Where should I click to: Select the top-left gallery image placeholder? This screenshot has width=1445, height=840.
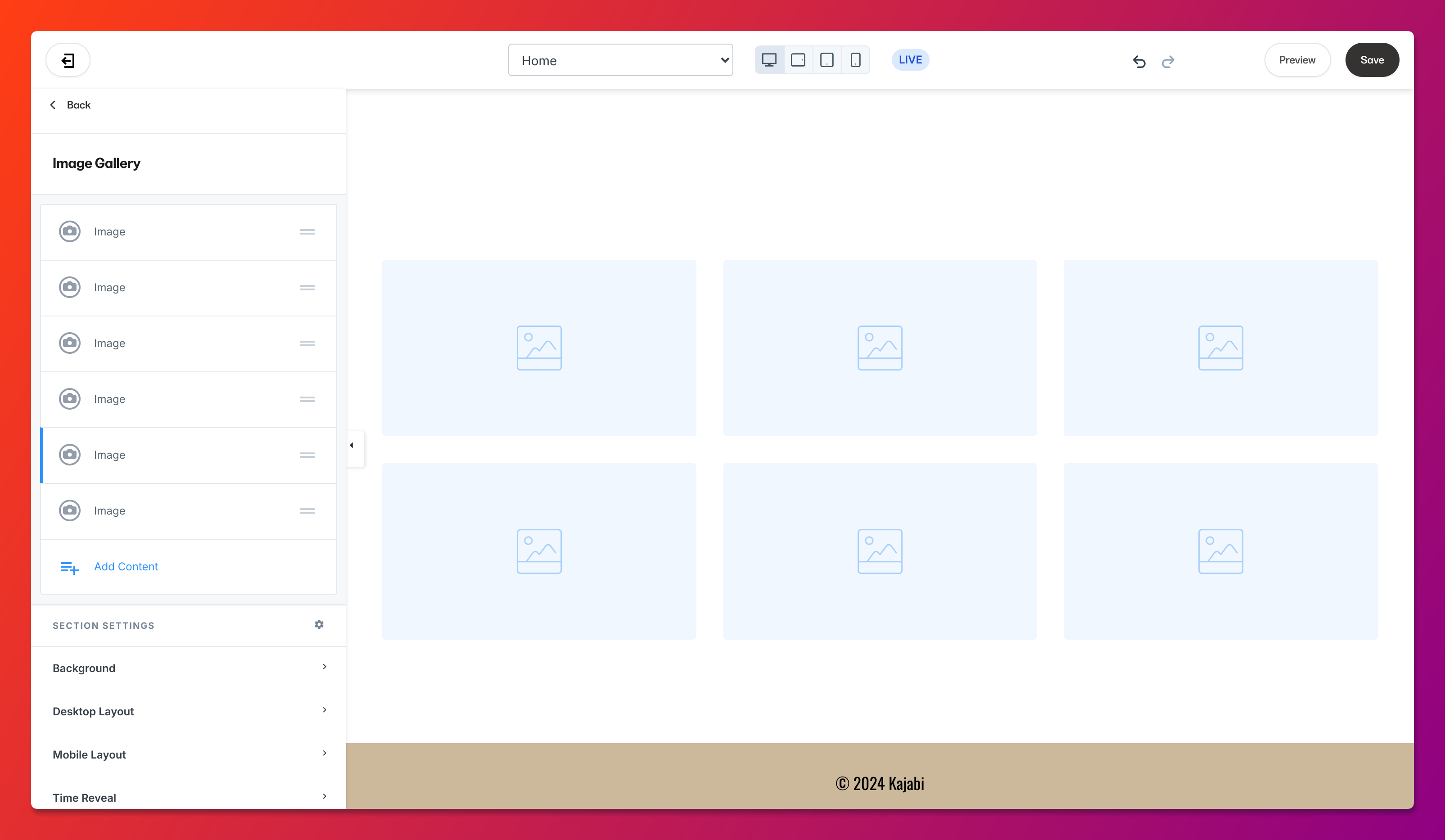coord(539,348)
